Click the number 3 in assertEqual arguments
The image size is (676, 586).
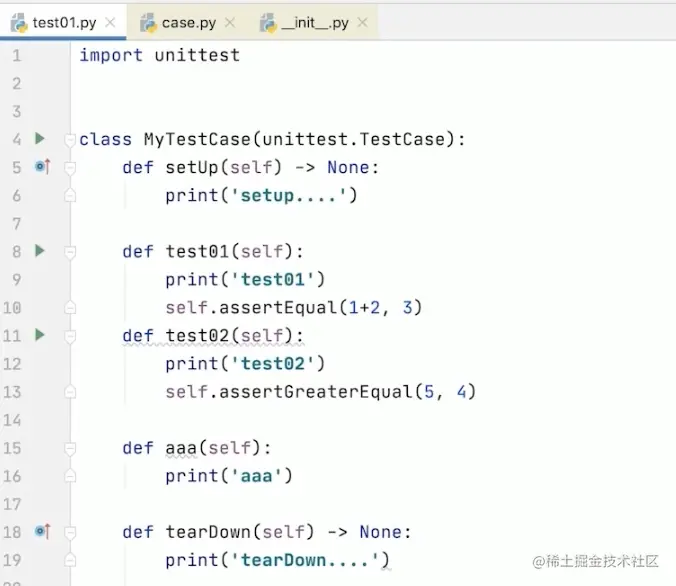click(x=407, y=307)
